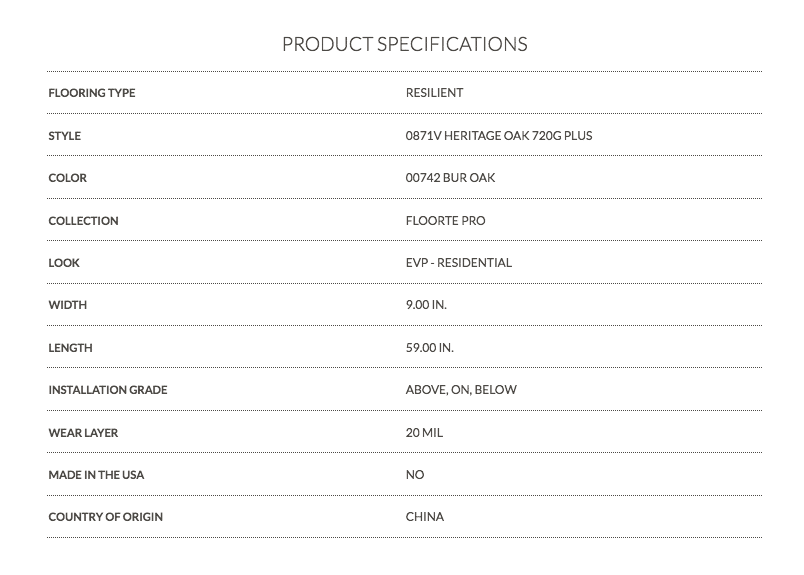Click the Above, On, Below value
Viewport: 804px width, 575px height.
[x=461, y=390]
